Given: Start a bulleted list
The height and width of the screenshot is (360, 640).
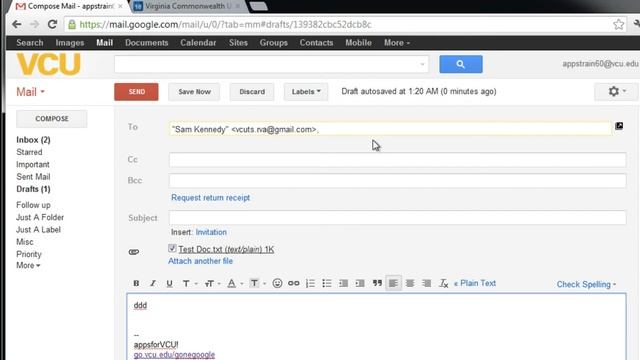Looking at the screenshot, I should tap(327, 283).
